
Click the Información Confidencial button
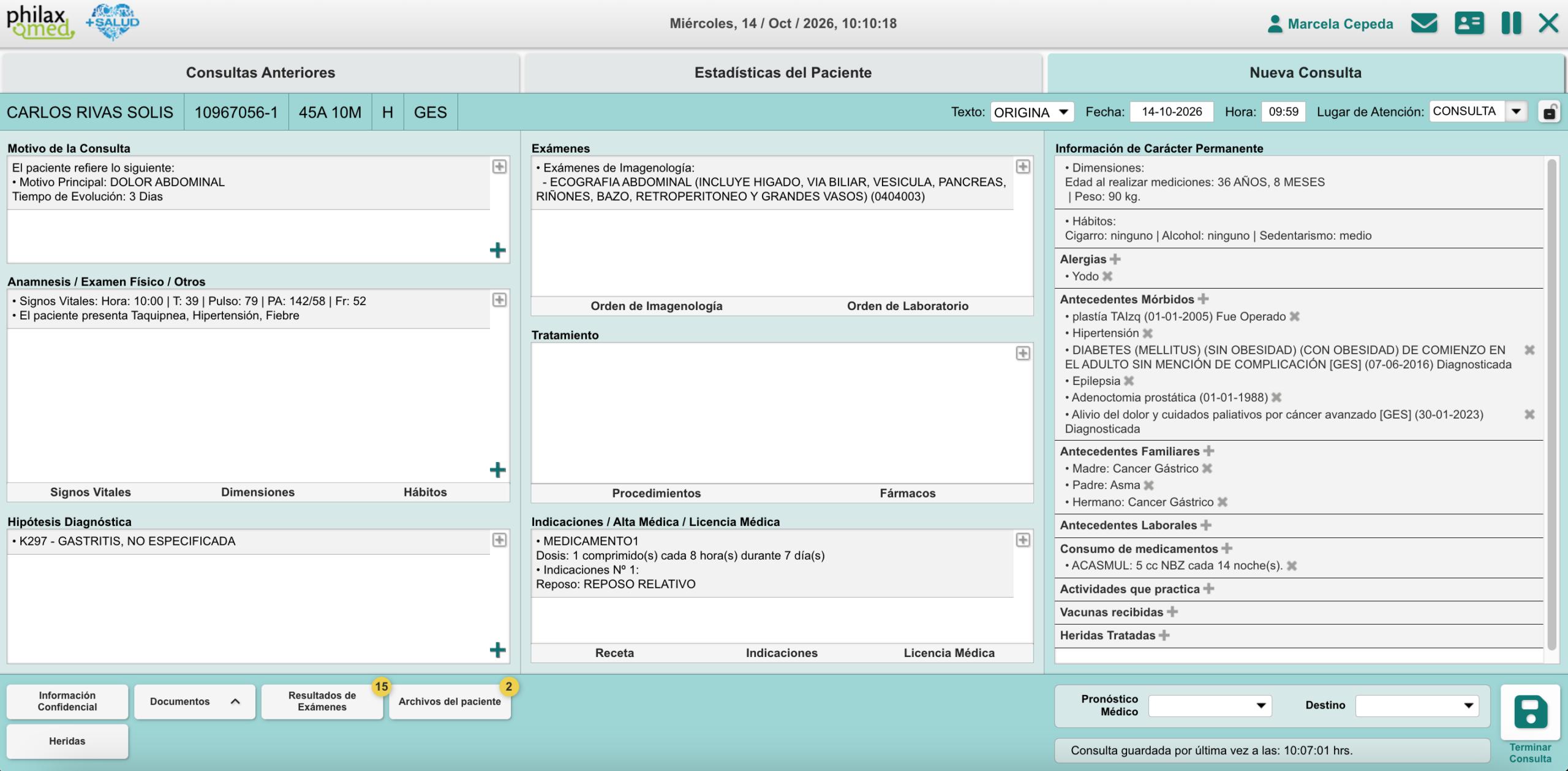click(x=67, y=702)
